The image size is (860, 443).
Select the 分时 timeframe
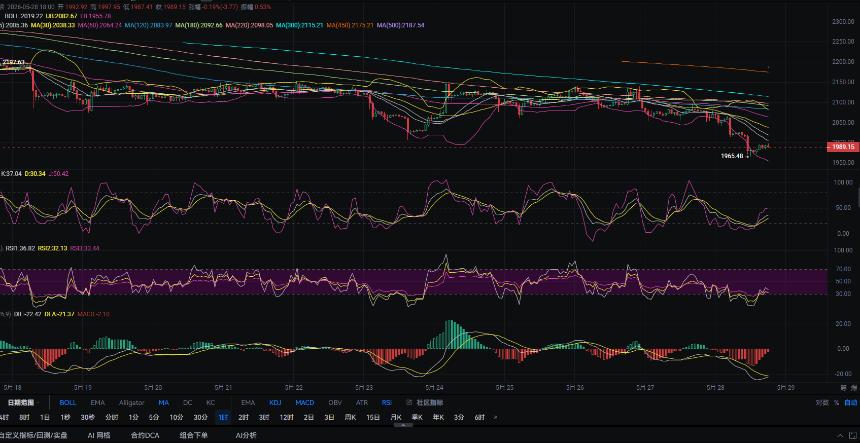coord(111,417)
